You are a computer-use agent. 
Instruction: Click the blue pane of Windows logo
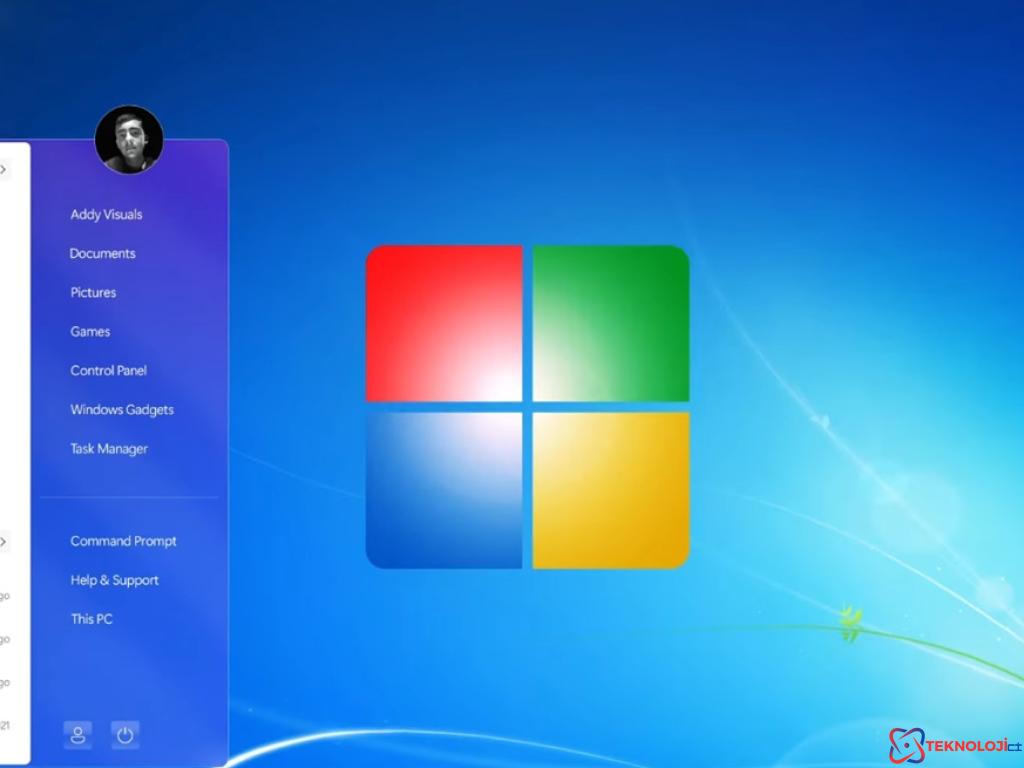[444, 490]
